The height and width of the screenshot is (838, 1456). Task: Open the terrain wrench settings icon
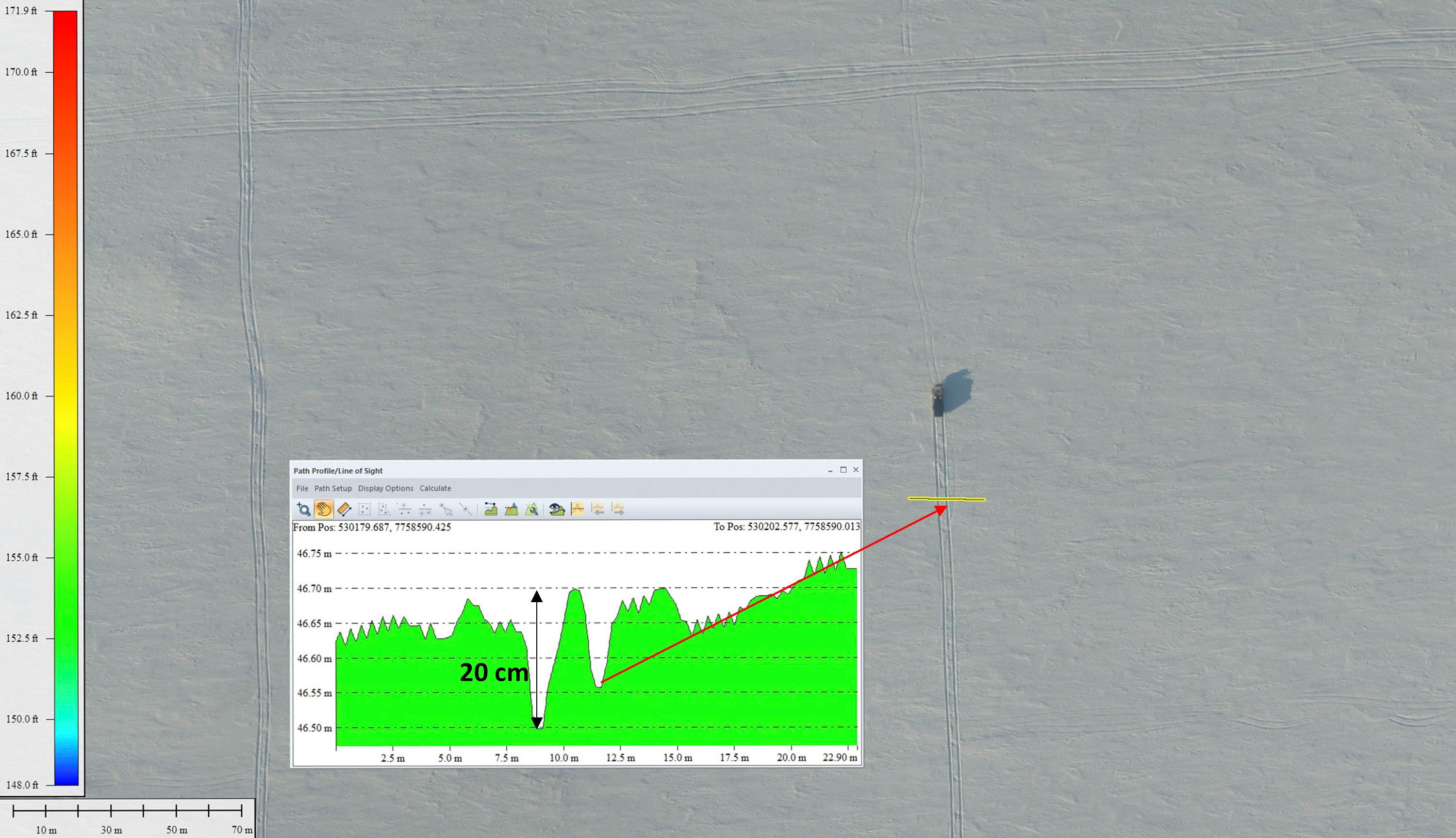532,509
